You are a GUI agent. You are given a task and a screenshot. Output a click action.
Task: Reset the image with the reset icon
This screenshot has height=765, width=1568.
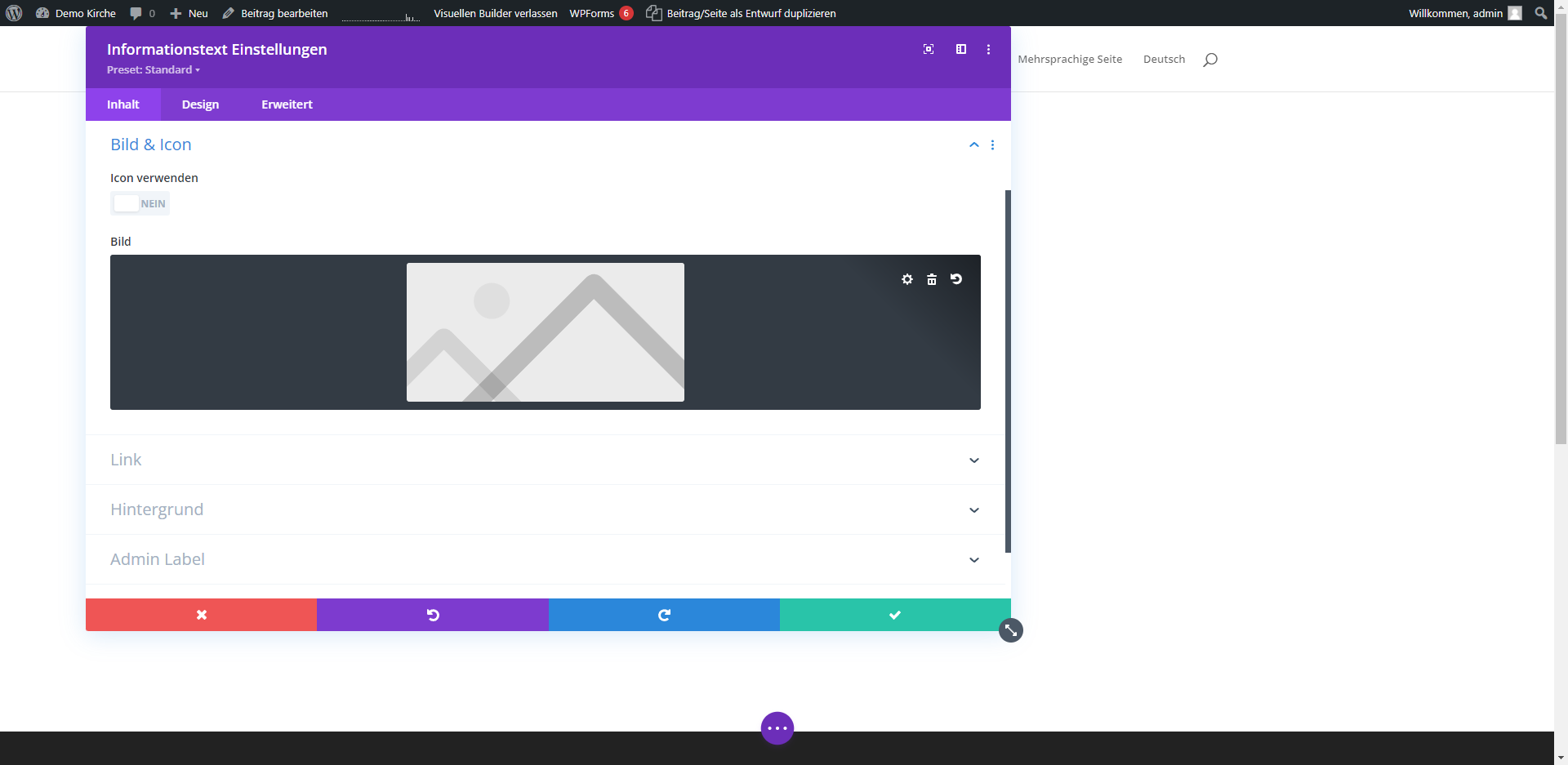pos(956,279)
